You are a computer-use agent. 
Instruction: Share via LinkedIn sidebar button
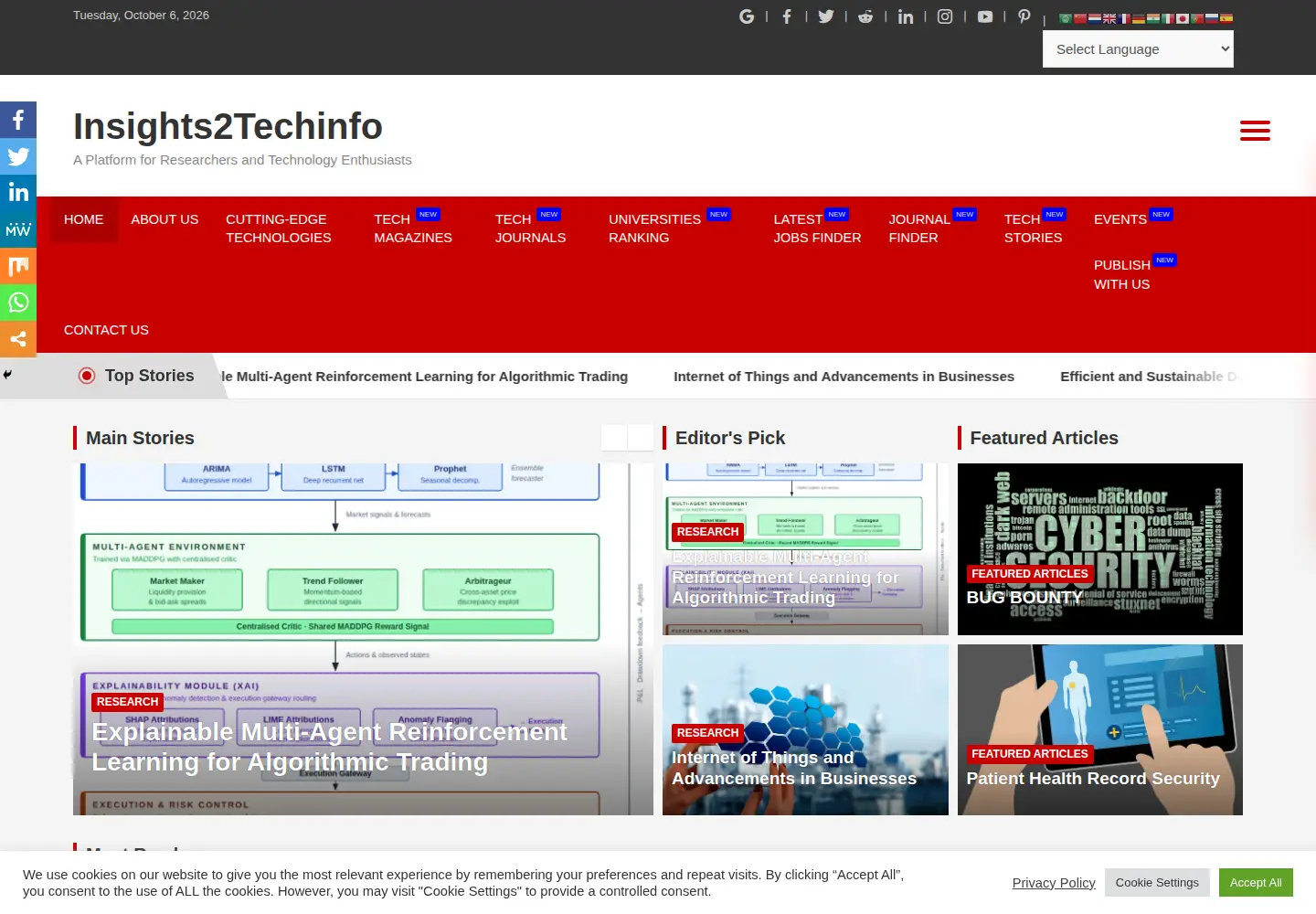click(x=18, y=193)
